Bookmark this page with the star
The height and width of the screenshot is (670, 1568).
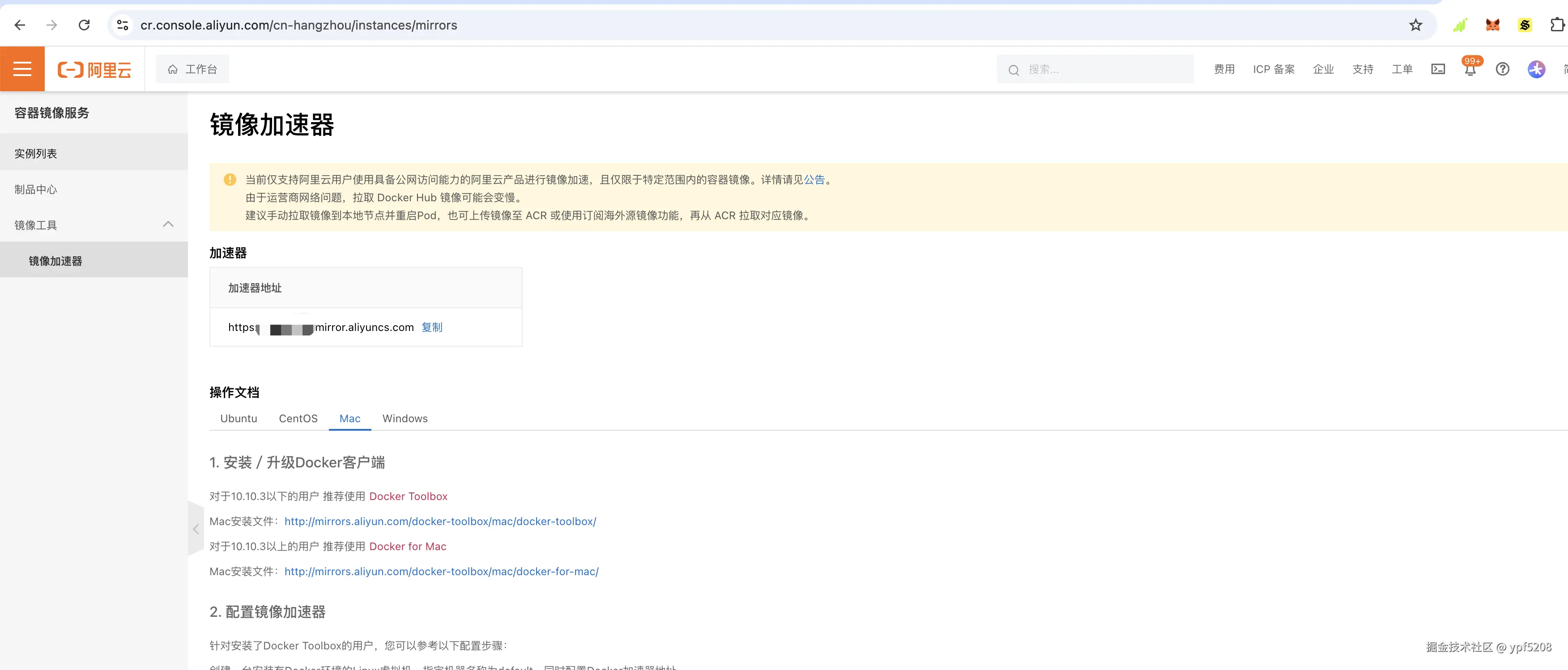tap(1416, 25)
